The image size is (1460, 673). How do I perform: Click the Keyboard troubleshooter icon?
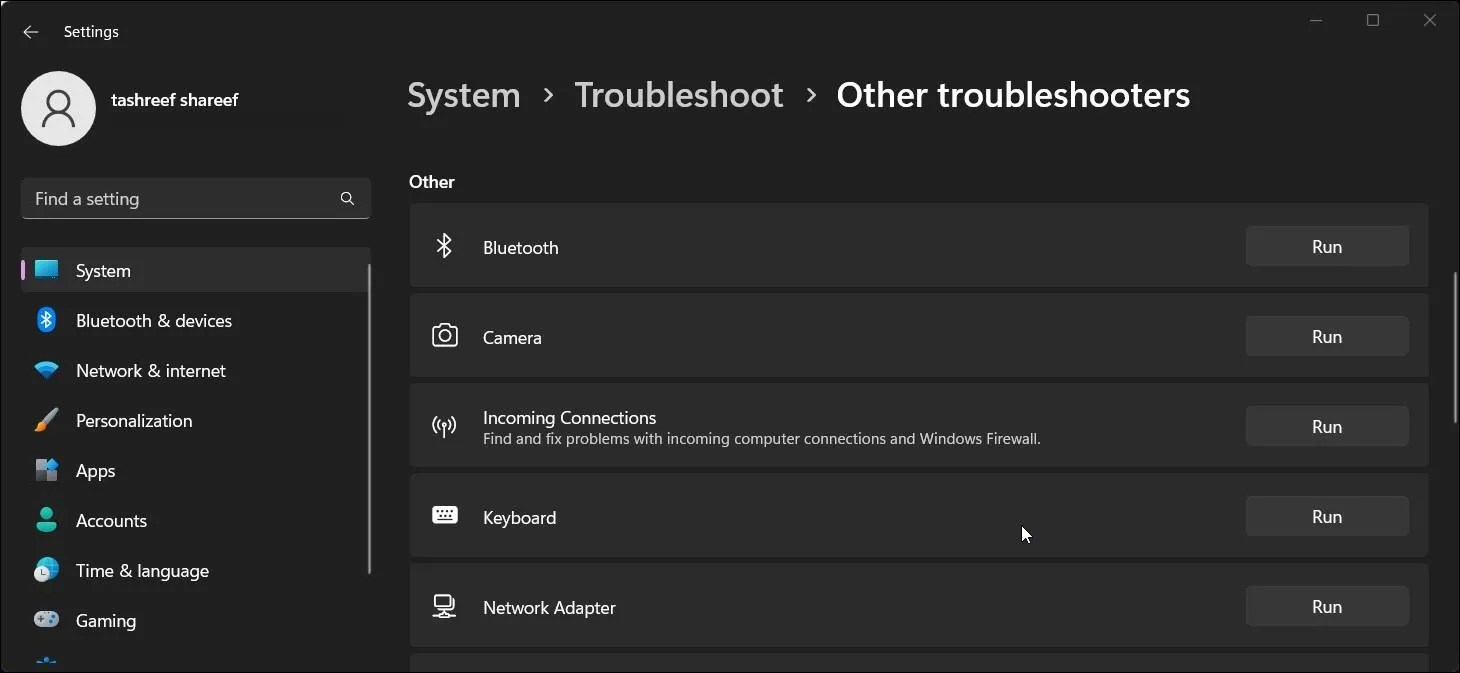click(x=444, y=515)
